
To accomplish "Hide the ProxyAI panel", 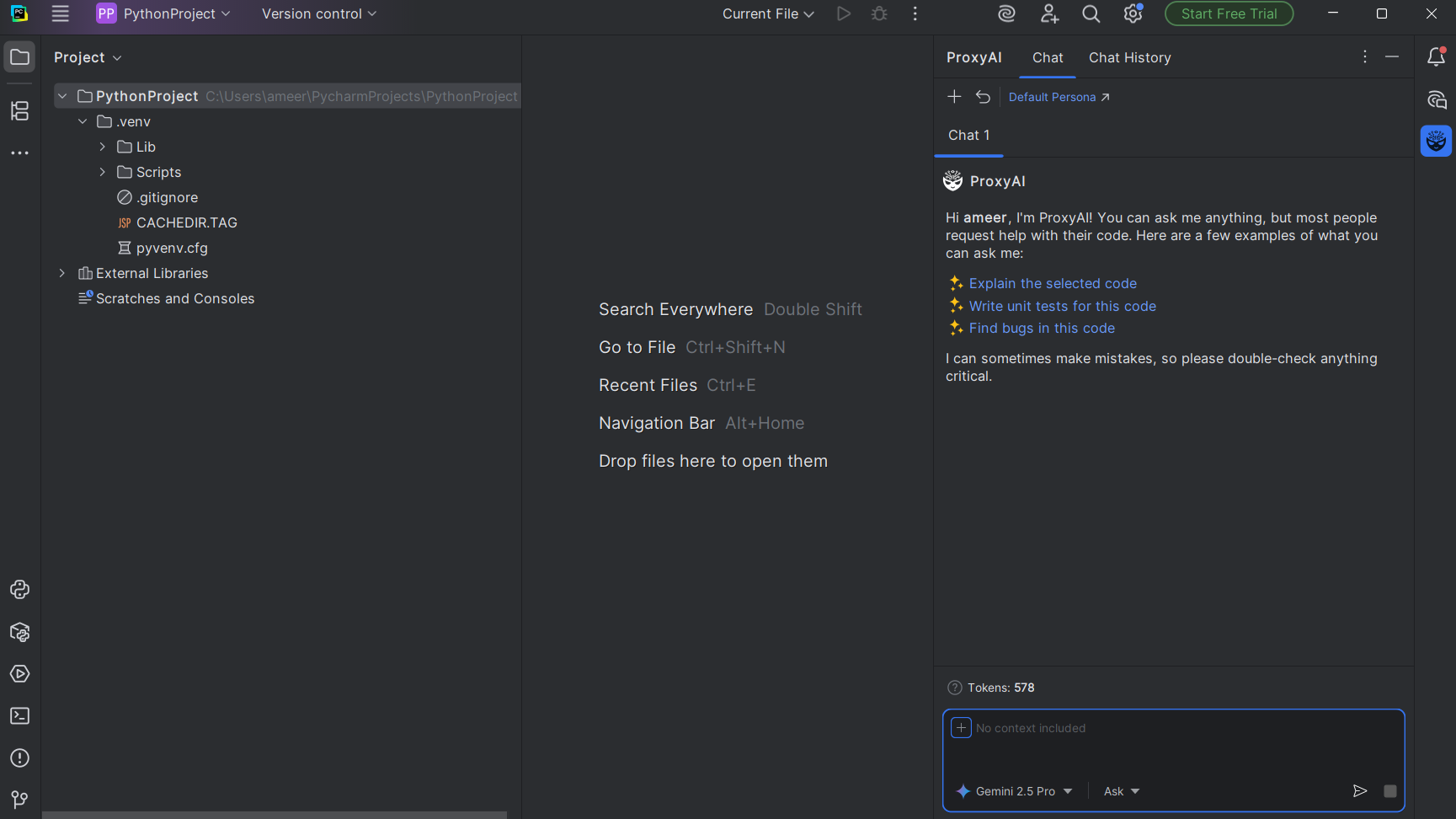I will click(x=1392, y=56).
